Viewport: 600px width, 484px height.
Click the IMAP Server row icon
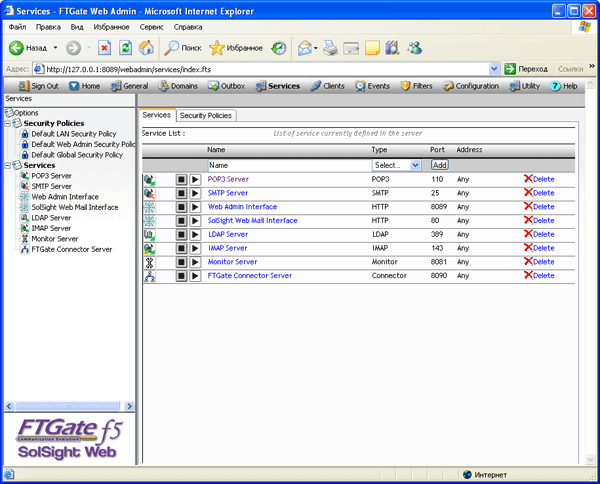[x=150, y=248]
